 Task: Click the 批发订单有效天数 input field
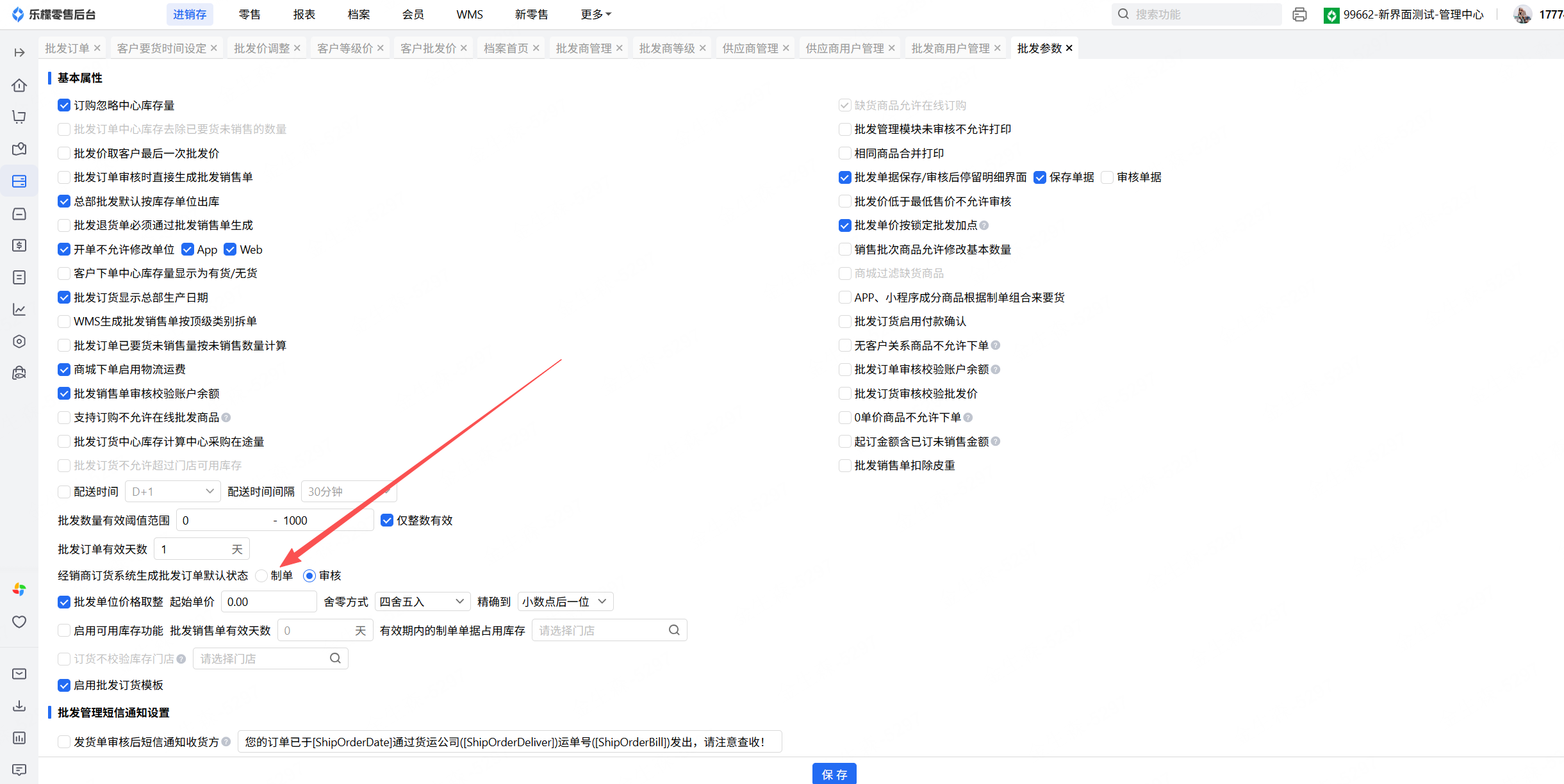pyautogui.click(x=192, y=550)
